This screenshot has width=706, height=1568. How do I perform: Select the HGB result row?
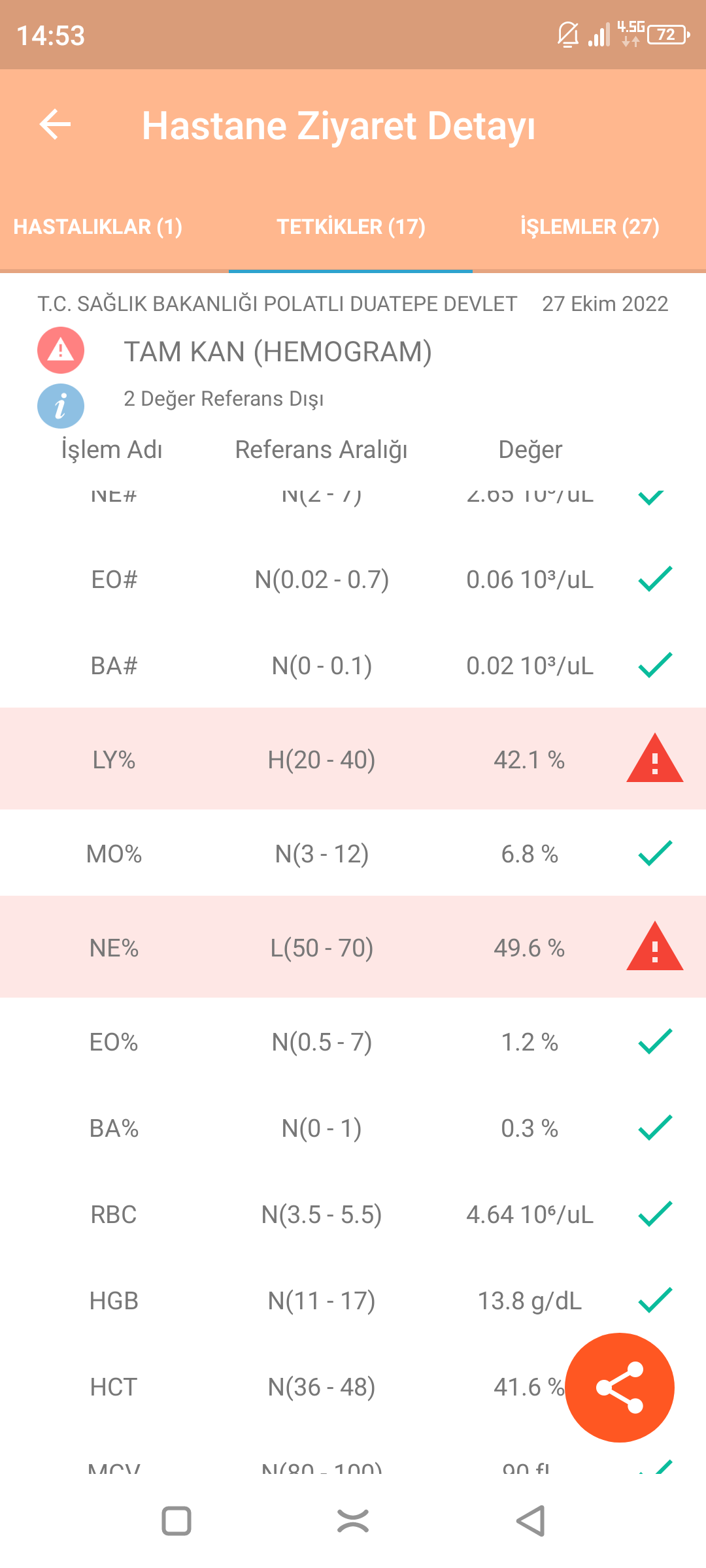[x=353, y=1301]
